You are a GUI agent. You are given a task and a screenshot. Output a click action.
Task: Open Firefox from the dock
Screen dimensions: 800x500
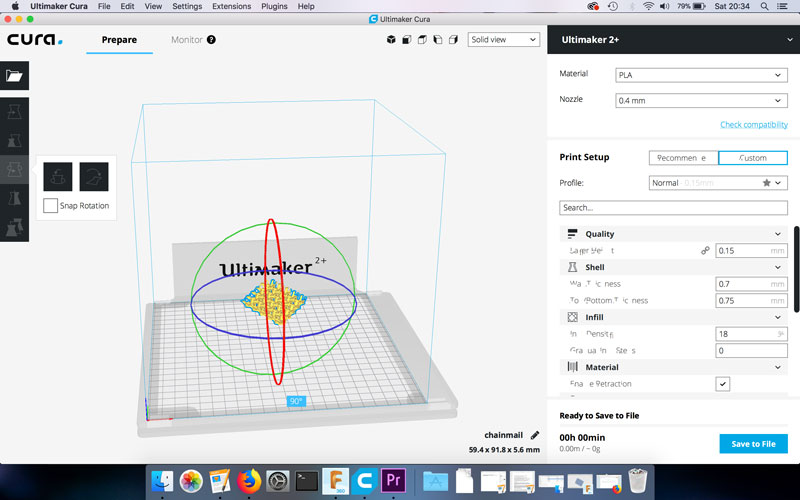(249, 481)
